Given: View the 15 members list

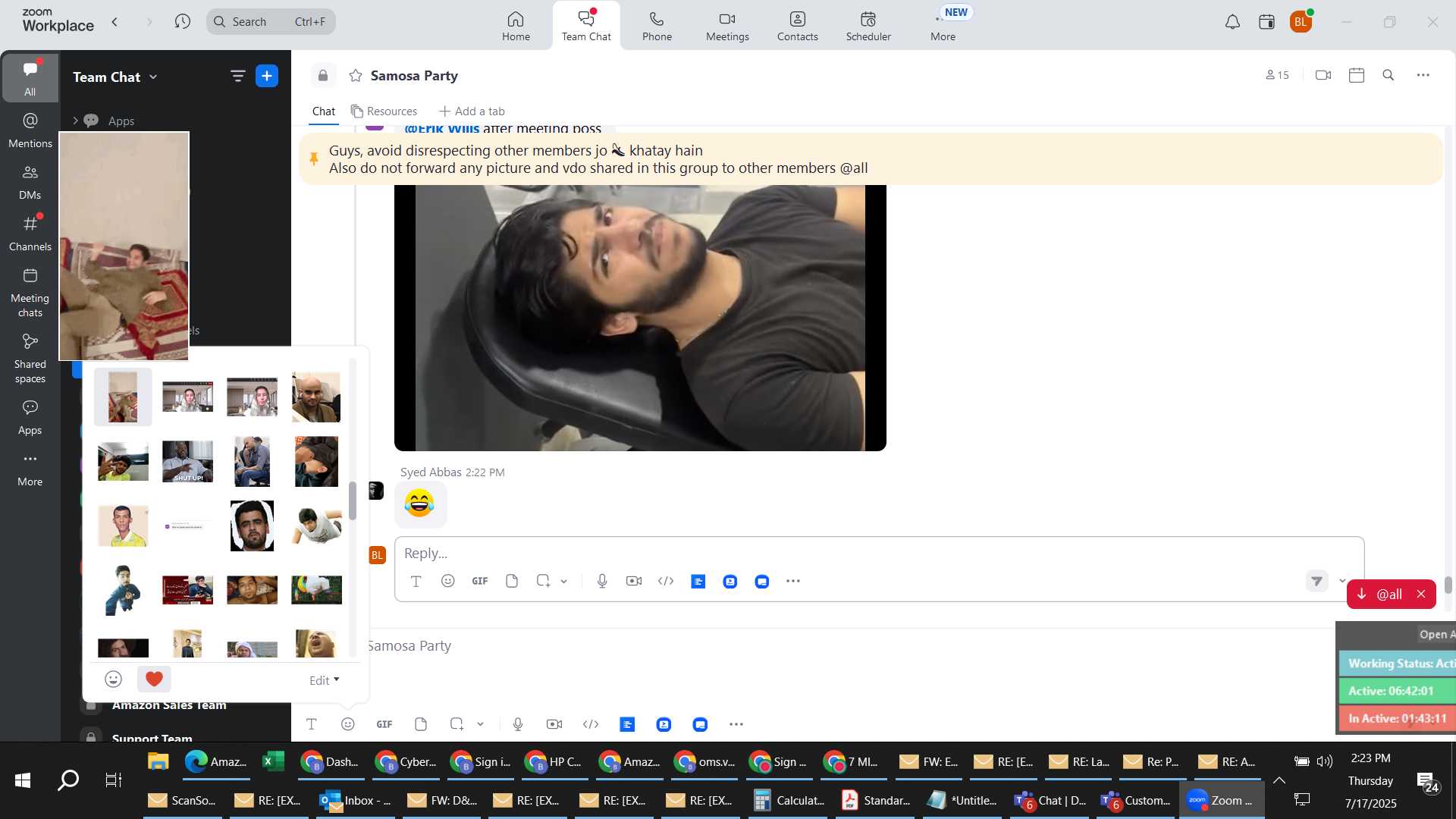Looking at the screenshot, I should (1277, 75).
